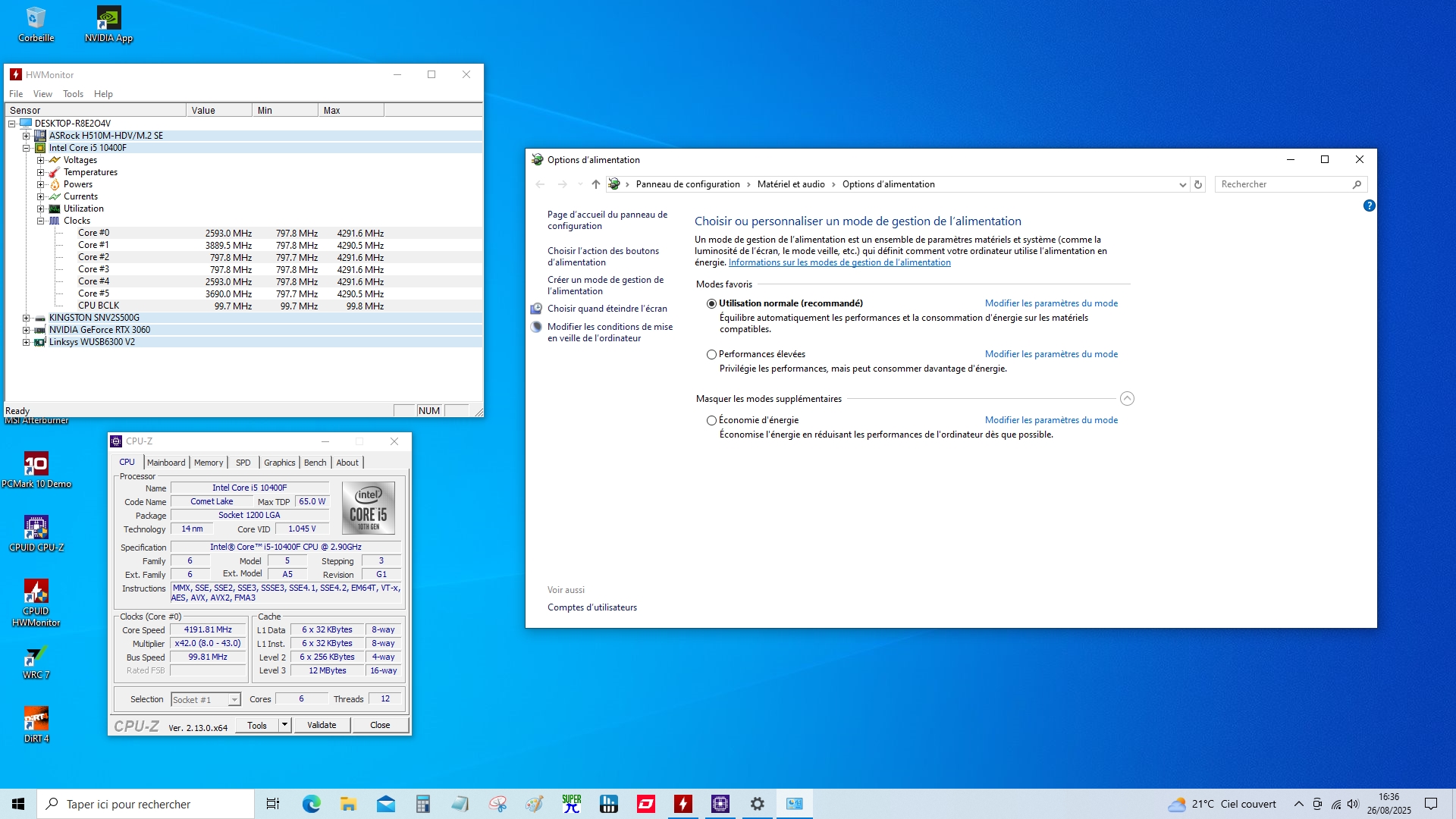This screenshot has width=1456, height=819.
Task: Select Performances élevées power plan
Action: 711,354
